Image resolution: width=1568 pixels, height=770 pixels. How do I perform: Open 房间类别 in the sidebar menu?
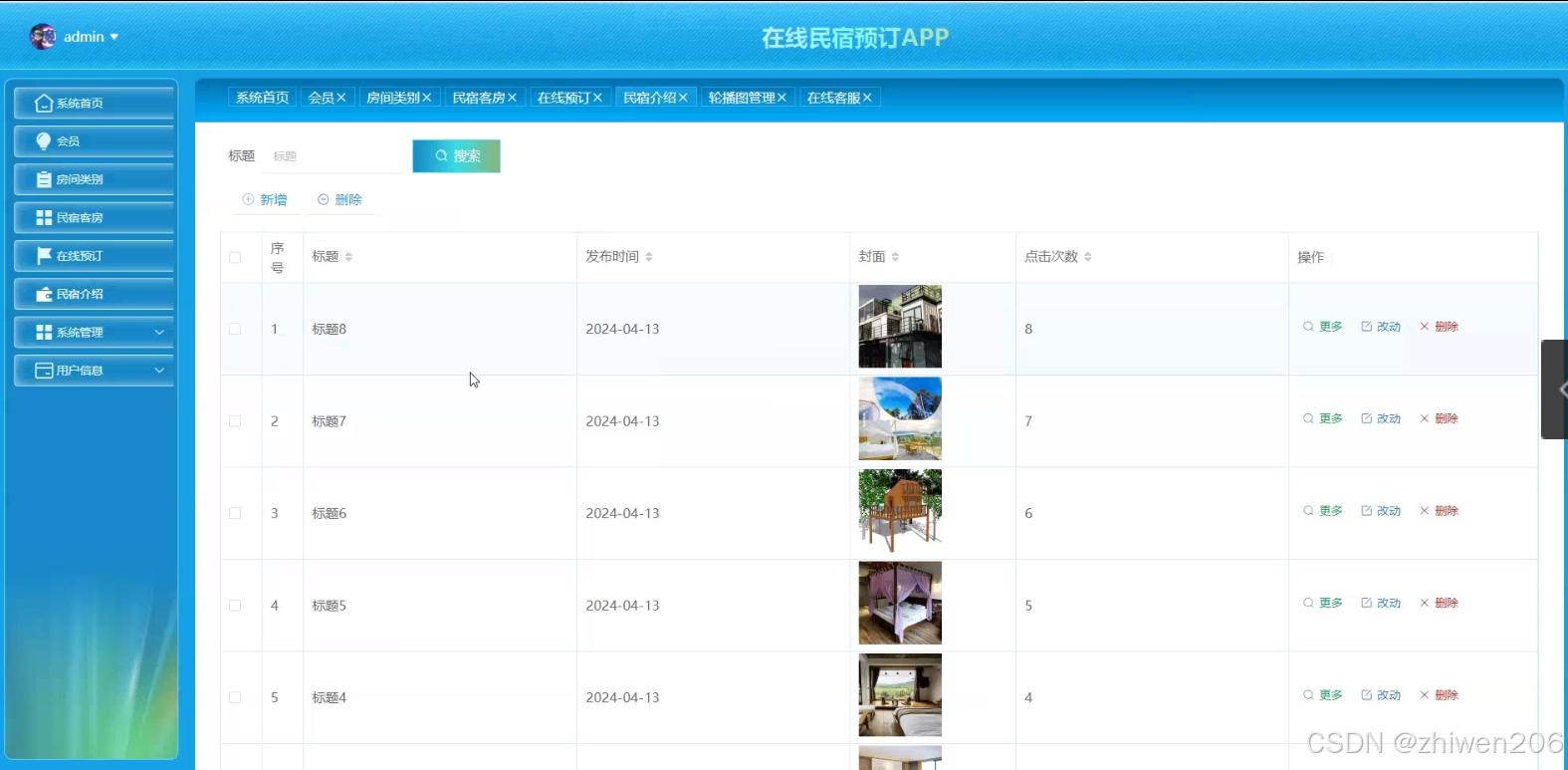point(95,179)
